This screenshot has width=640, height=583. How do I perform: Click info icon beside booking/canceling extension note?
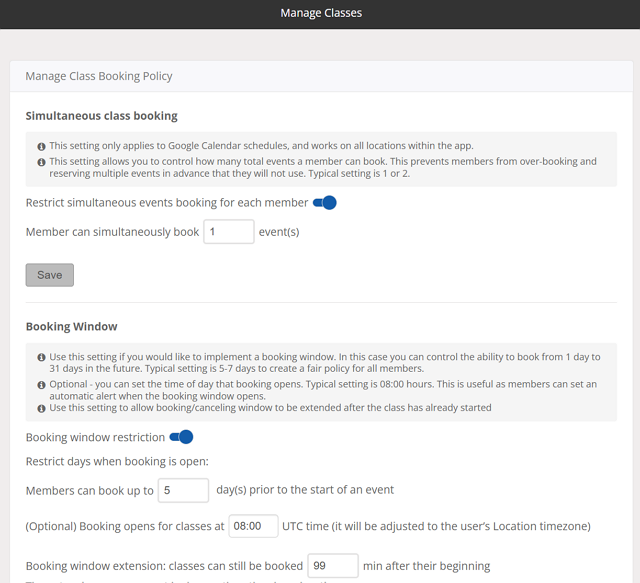[42, 408]
